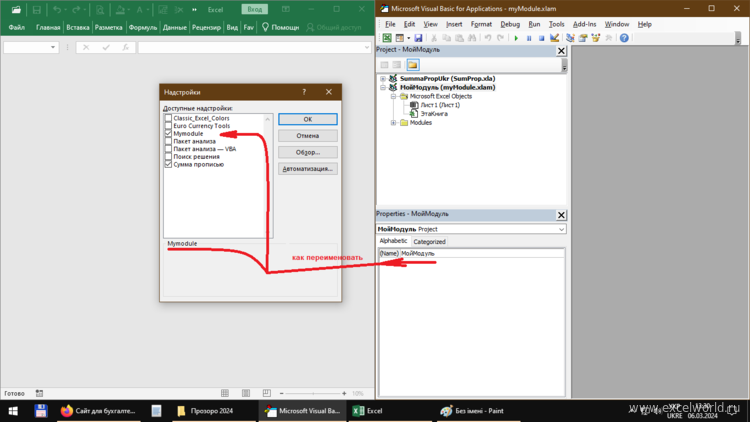Check the Пакет анализа — VBA add-in

(168, 149)
